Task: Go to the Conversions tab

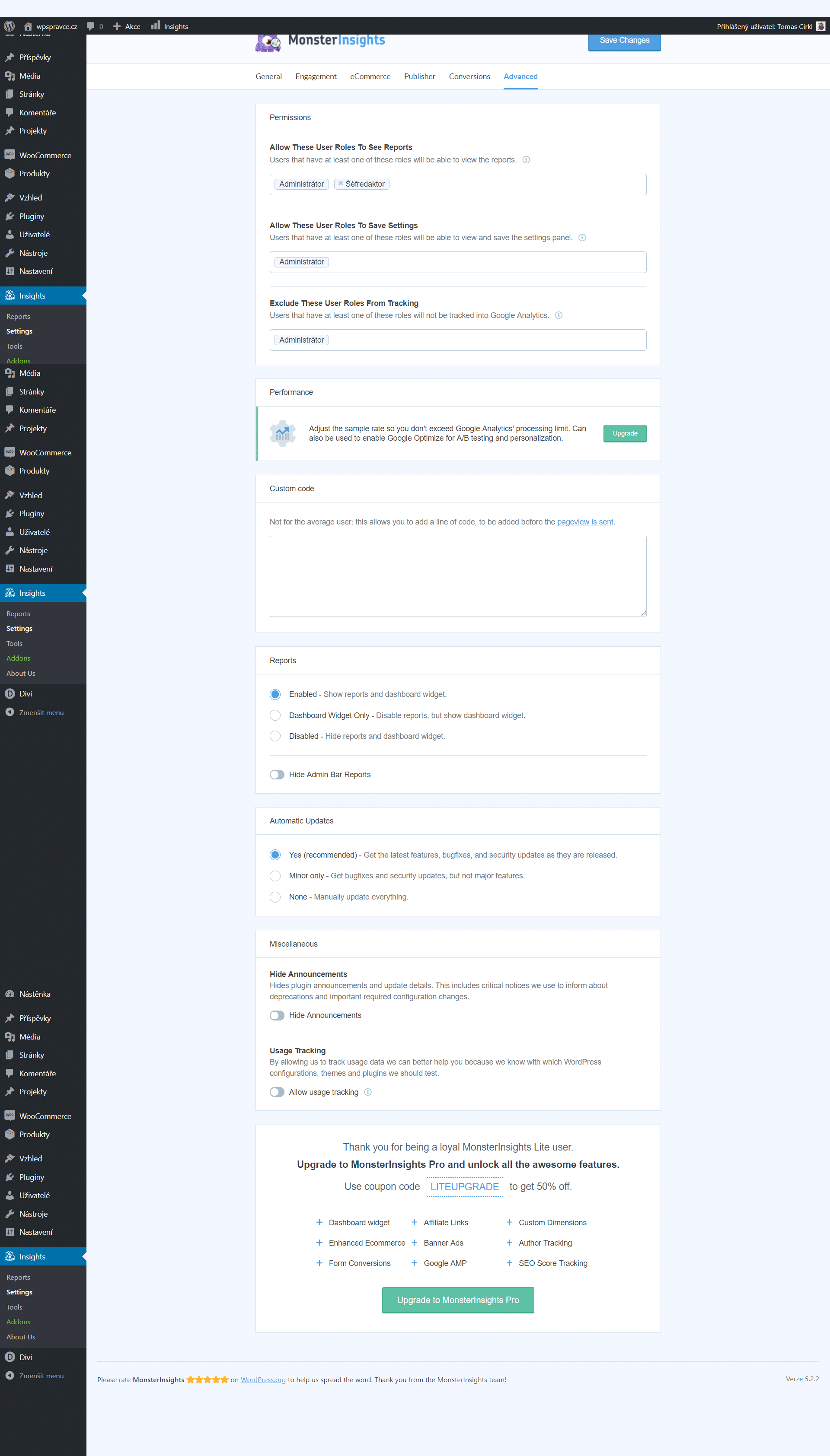Action: coord(469,76)
